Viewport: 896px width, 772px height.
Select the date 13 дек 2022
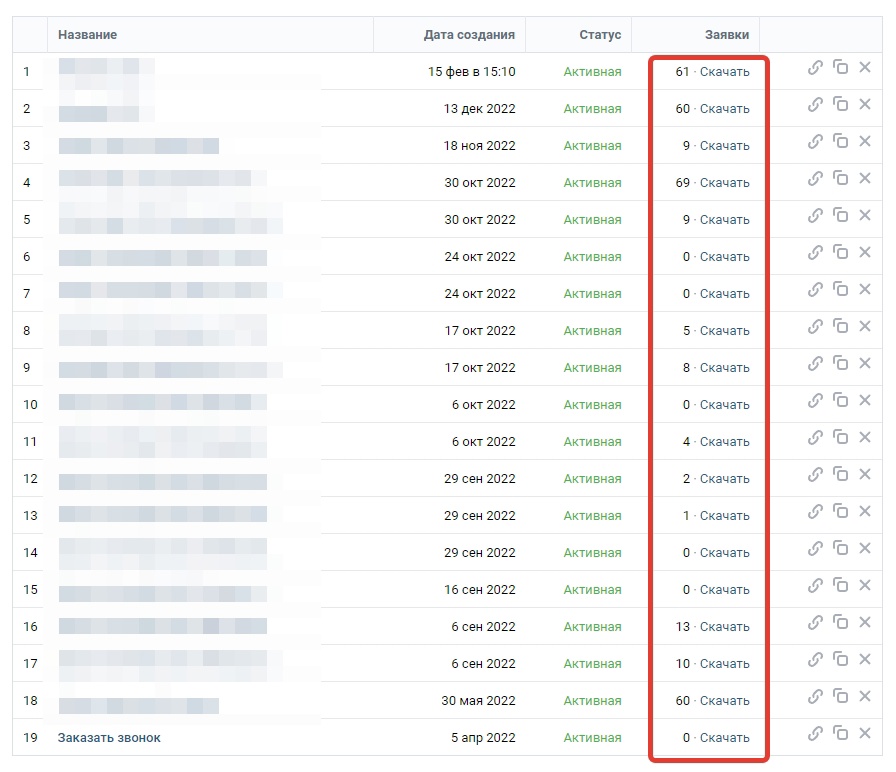point(479,109)
